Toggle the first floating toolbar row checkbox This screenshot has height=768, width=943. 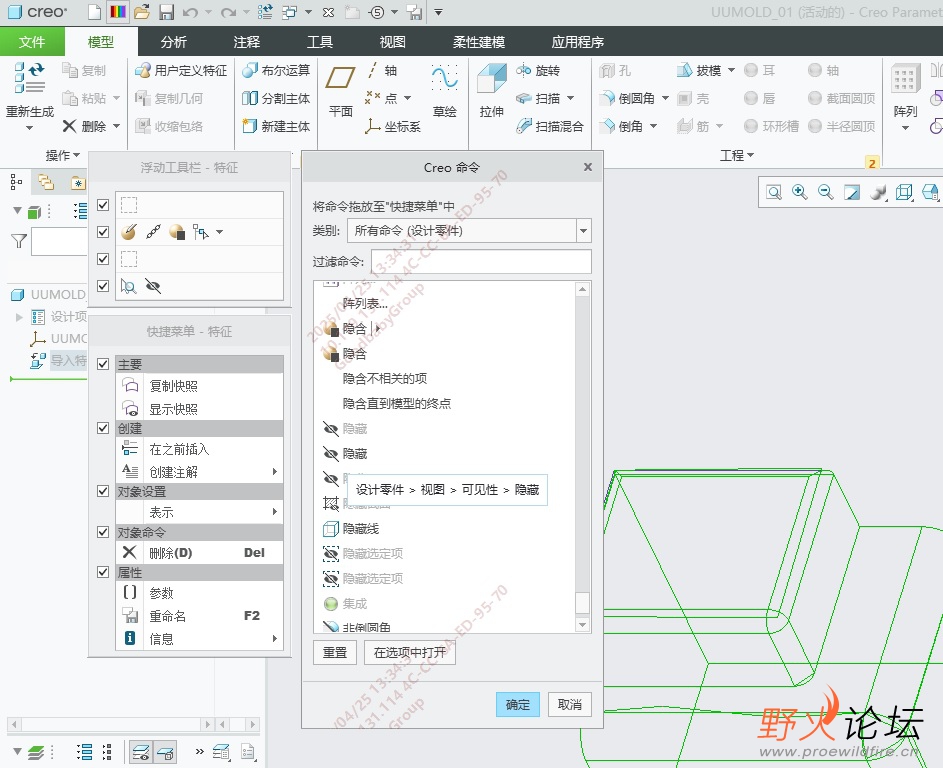103,205
